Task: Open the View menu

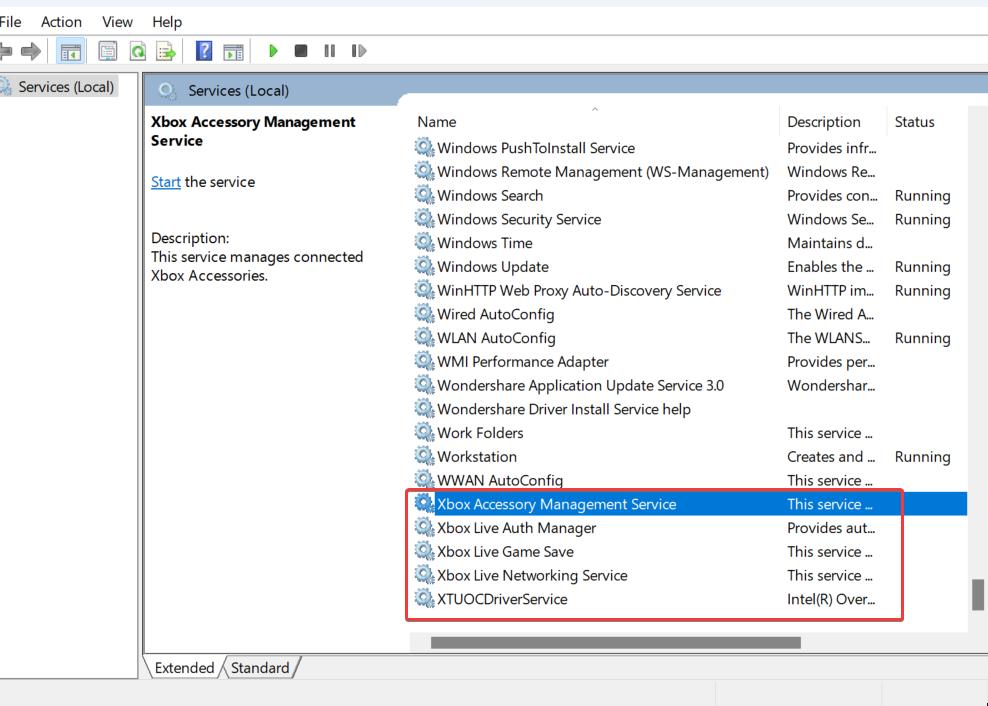Action: (117, 21)
